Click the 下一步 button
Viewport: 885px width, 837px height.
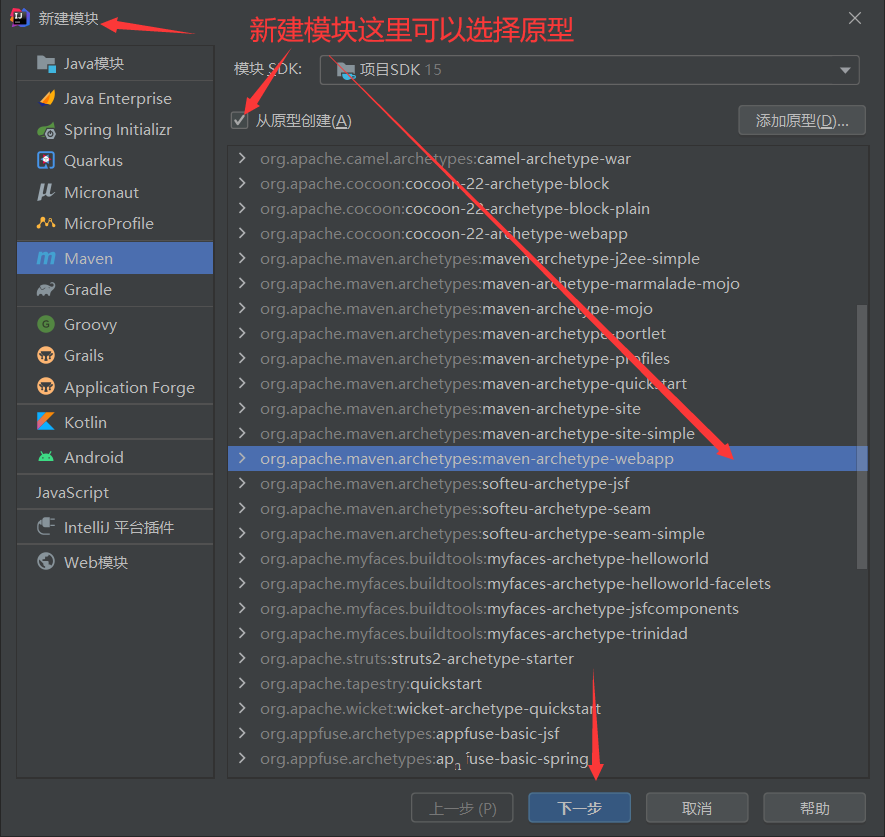point(579,808)
